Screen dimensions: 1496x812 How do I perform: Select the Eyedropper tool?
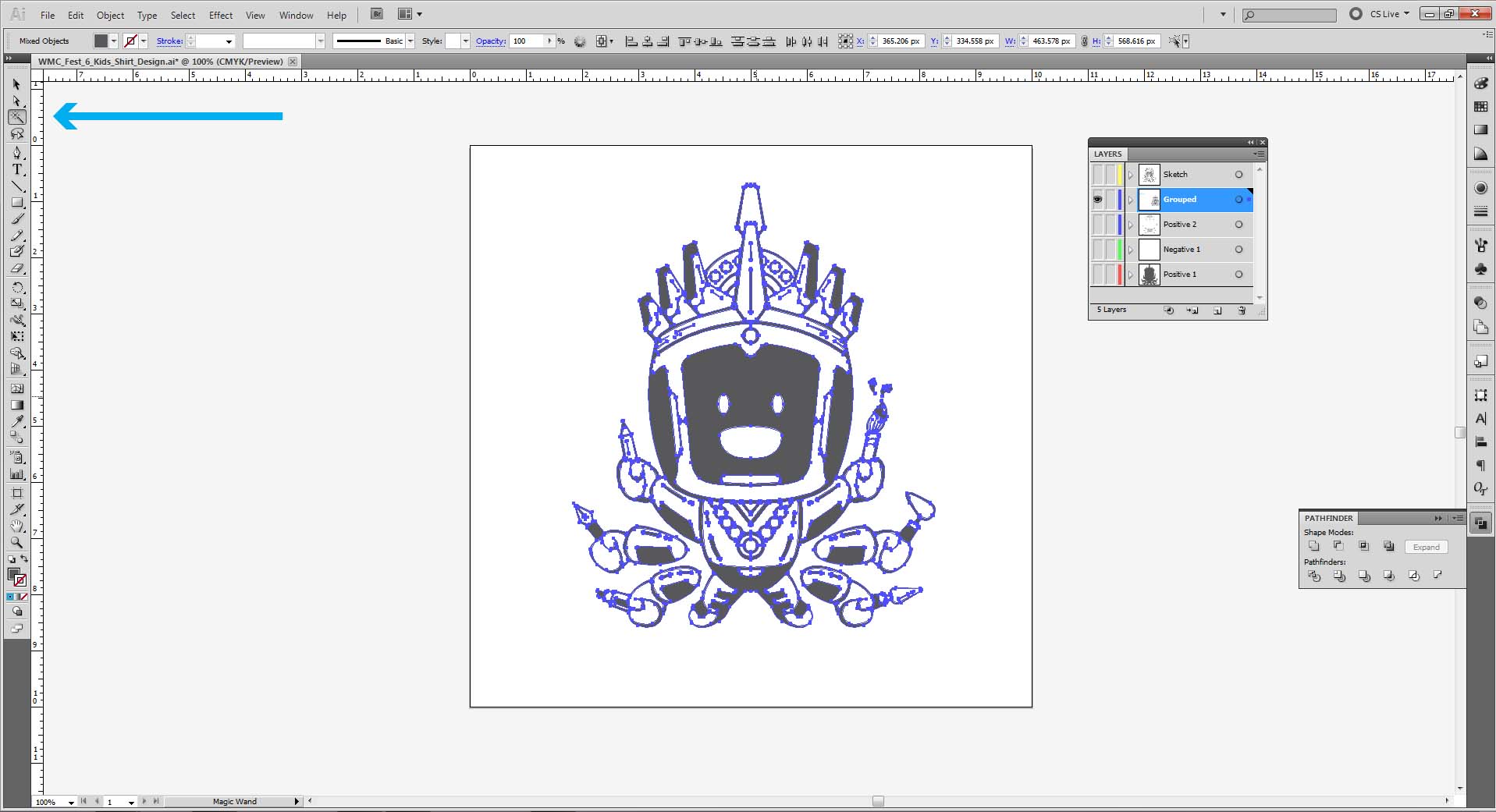(x=17, y=421)
